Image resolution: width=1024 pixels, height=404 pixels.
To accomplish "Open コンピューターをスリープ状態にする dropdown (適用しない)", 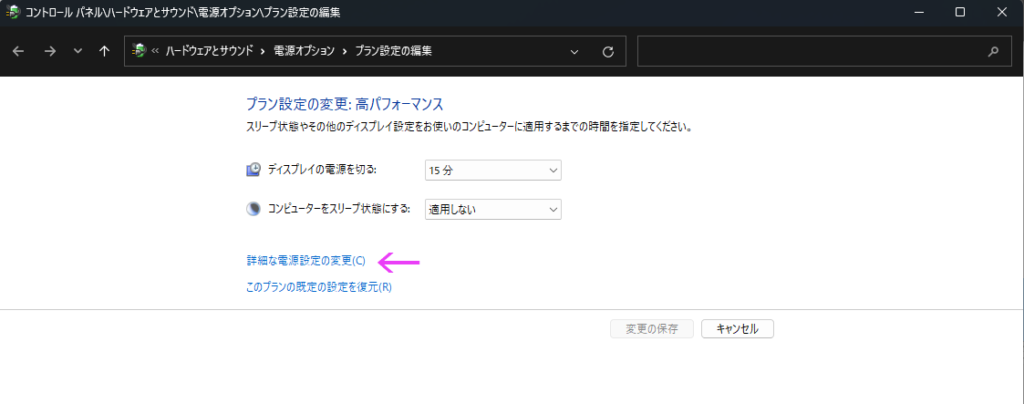I will click(493, 210).
